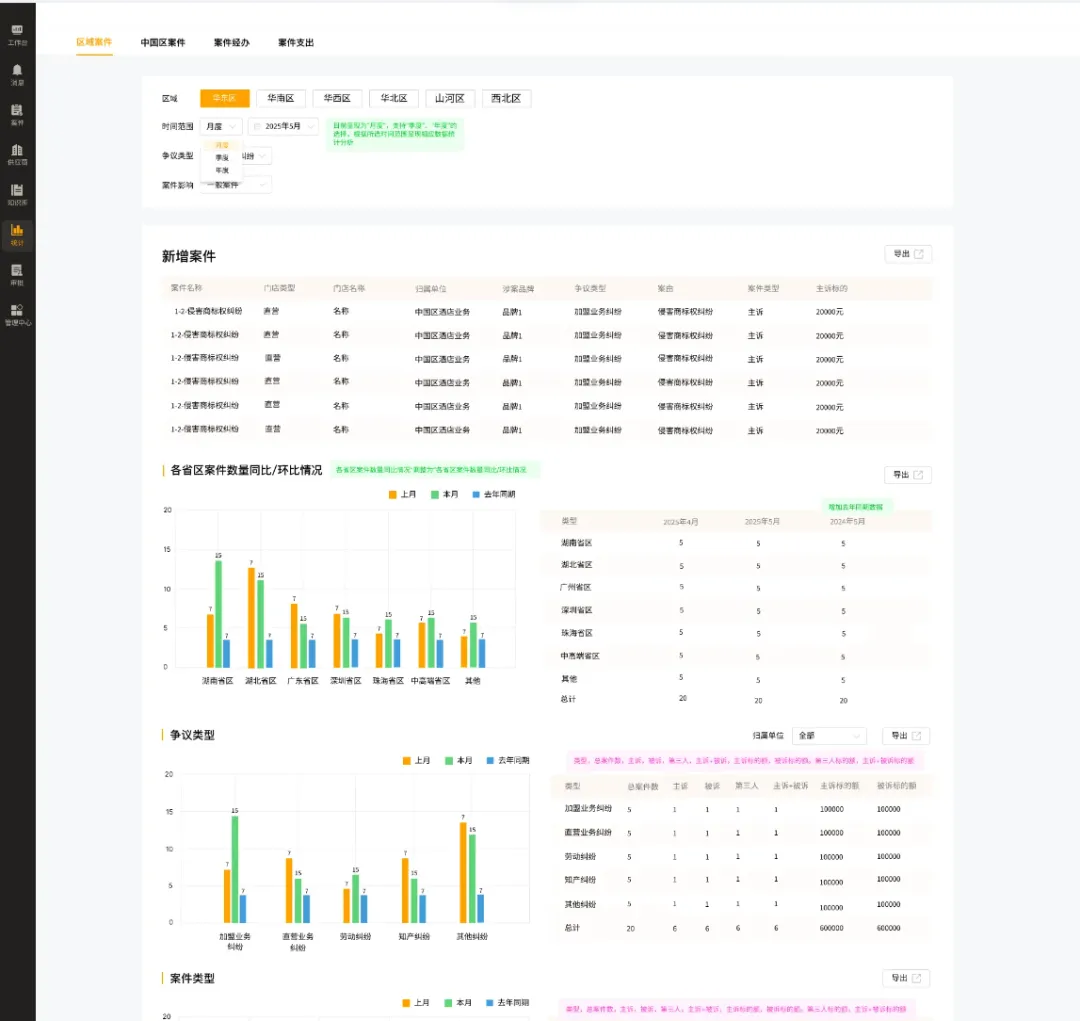Switch to the 中国区案件 tab

162,43
